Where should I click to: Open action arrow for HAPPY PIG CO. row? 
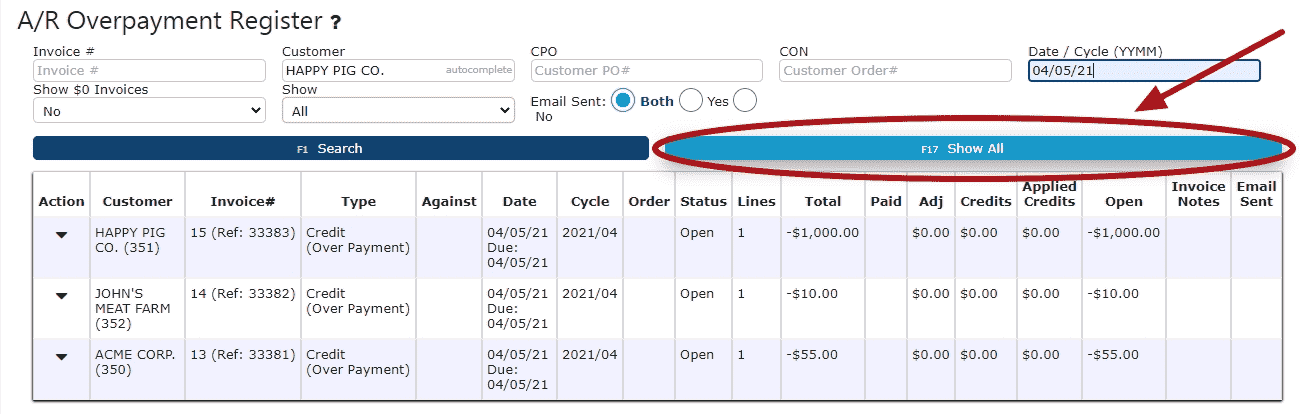(61, 234)
